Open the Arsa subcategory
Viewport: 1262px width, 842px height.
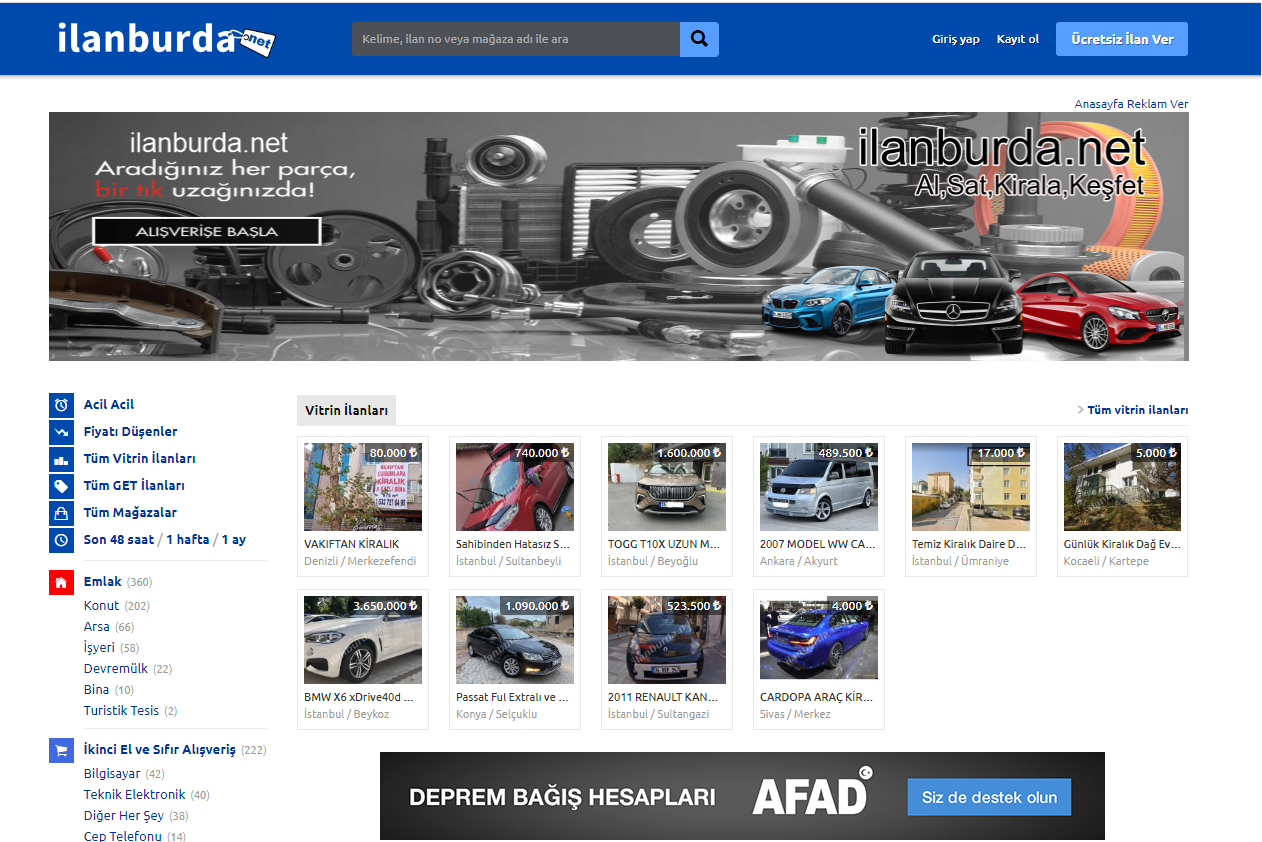pos(97,627)
